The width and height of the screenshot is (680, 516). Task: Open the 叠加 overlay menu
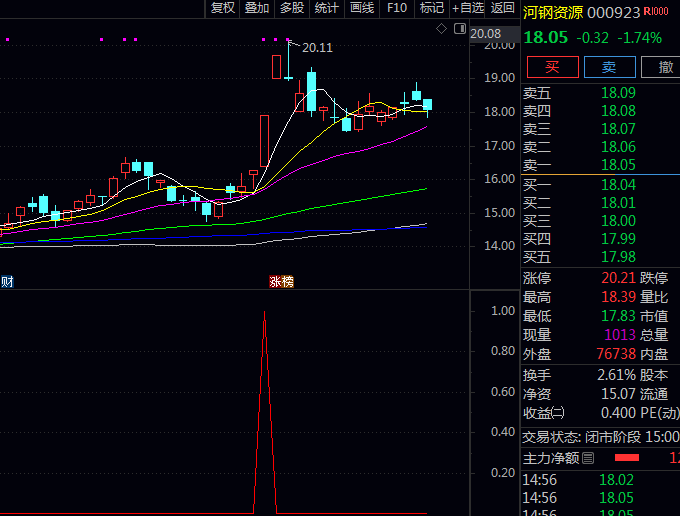pyautogui.click(x=257, y=8)
